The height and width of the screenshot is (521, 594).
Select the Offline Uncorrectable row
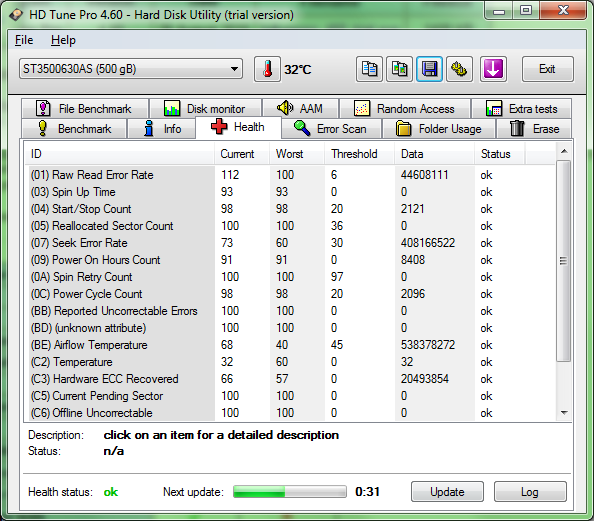290,413
